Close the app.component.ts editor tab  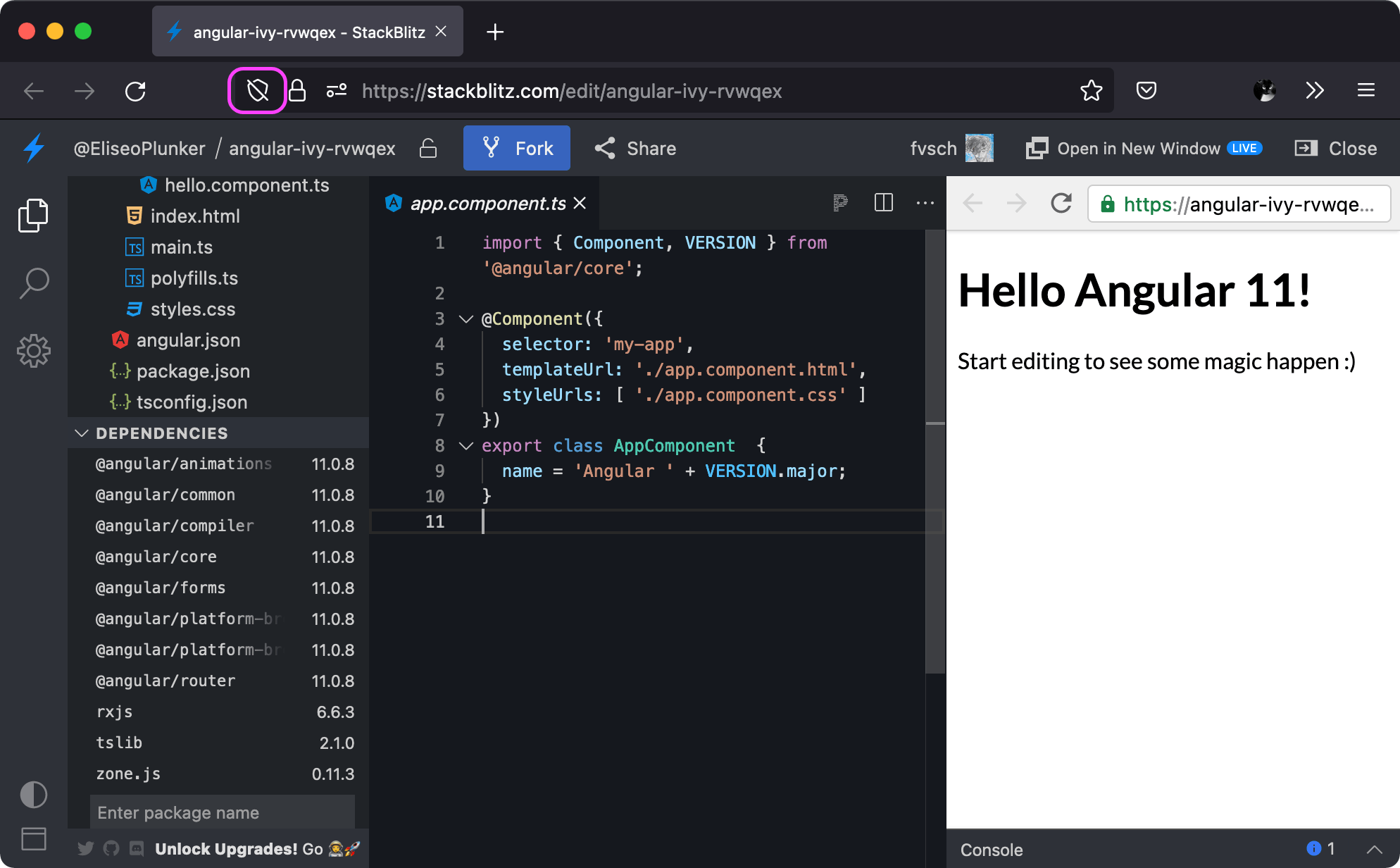(x=580, y=203)
